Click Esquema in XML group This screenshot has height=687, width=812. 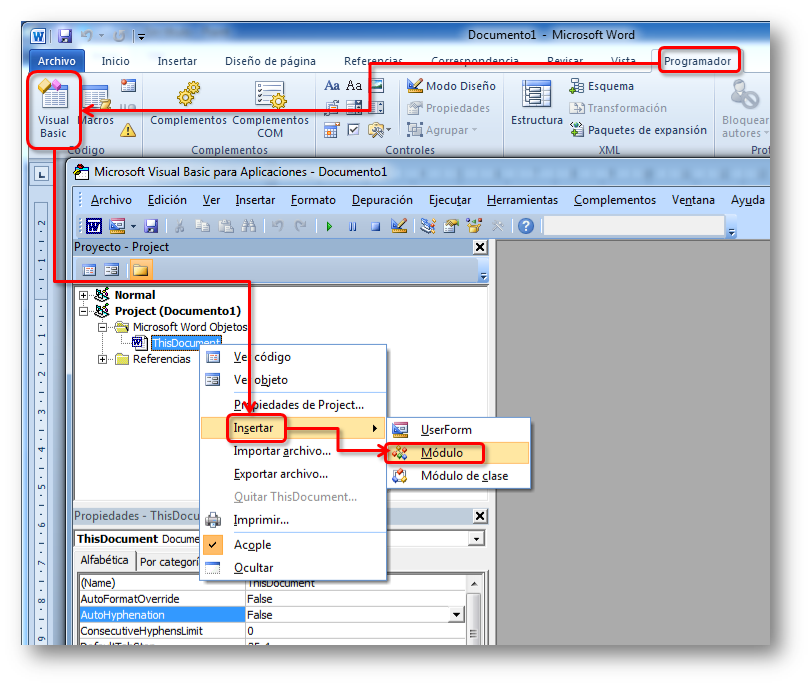[602, 86]
